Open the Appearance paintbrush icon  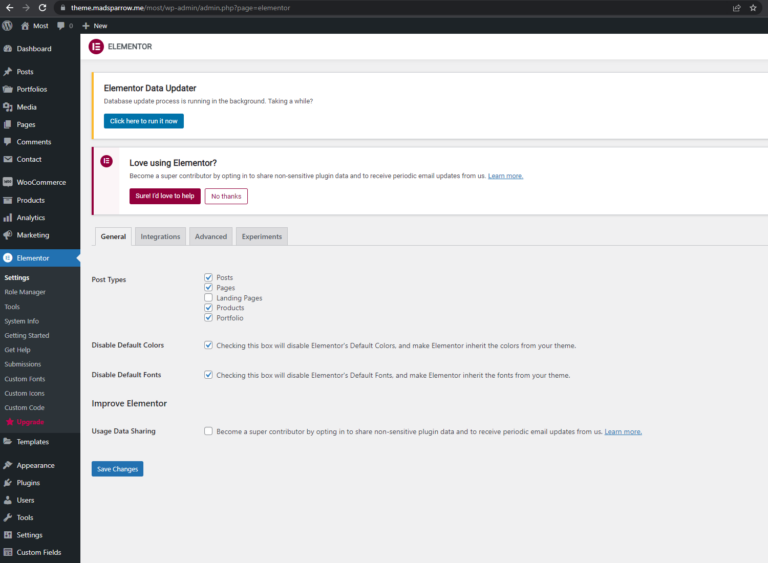click(x=8, y=465)
